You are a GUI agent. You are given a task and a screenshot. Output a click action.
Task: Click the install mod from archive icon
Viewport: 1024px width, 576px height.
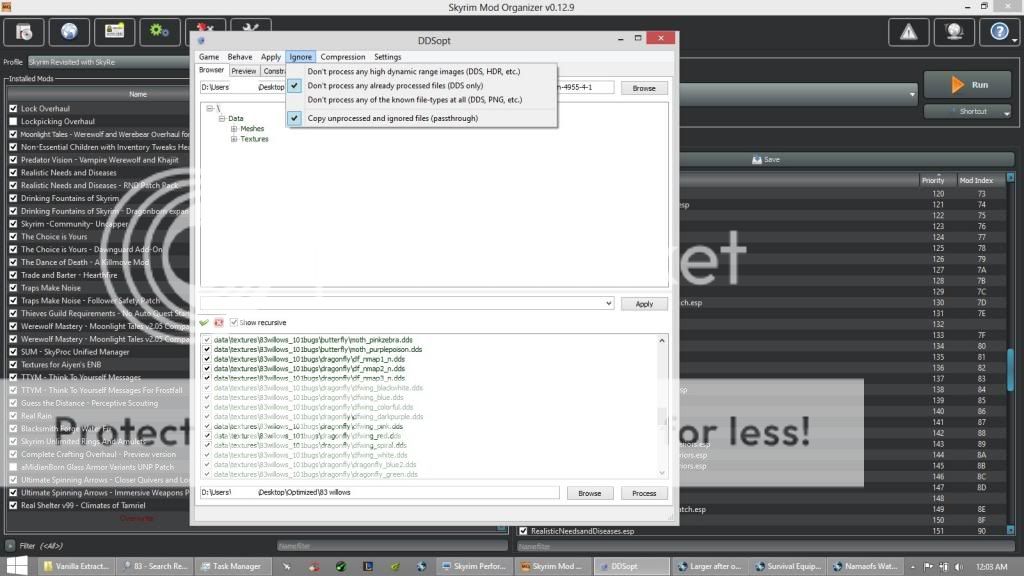click(25, 32)
